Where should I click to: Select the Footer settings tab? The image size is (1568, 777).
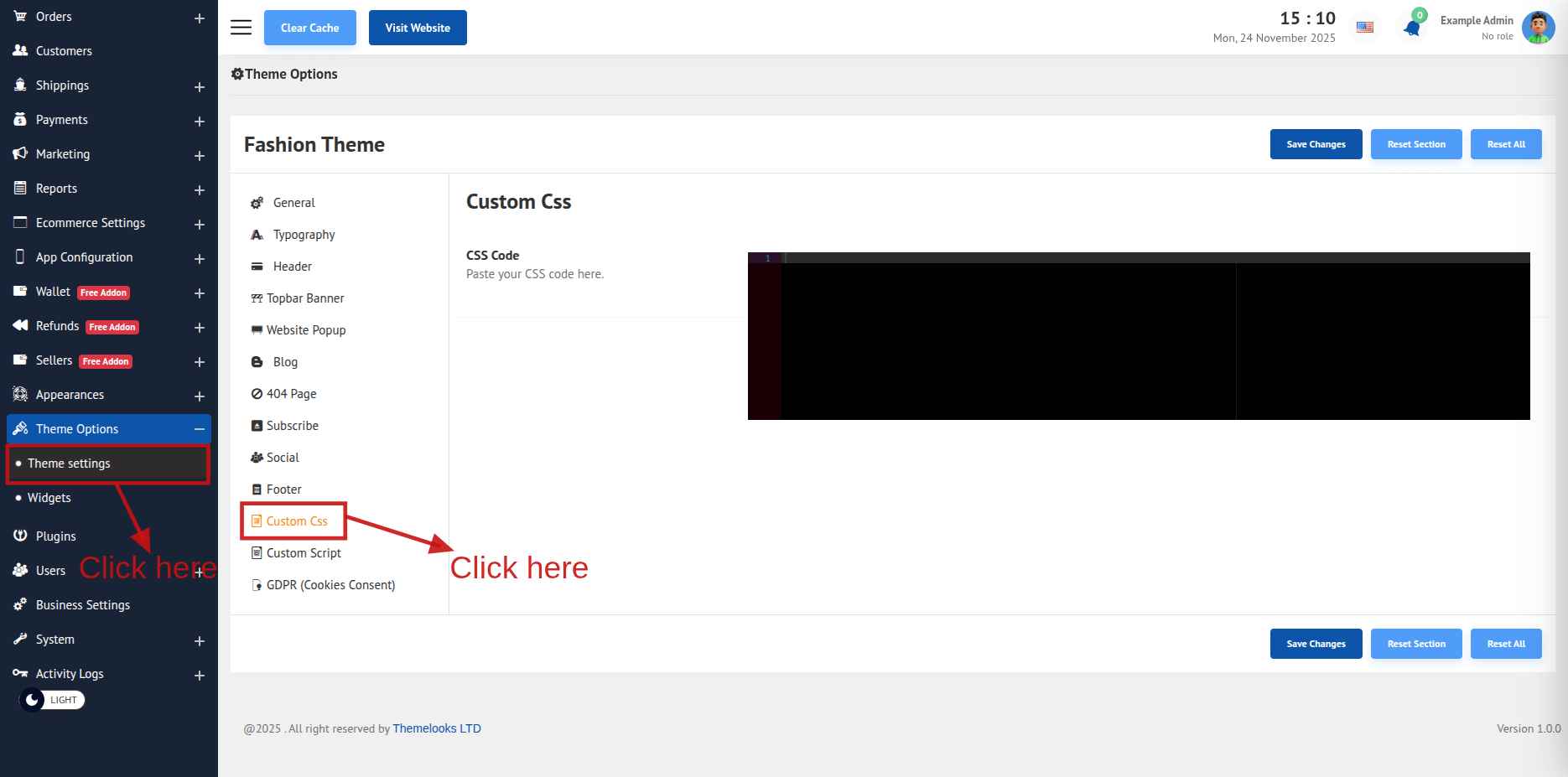click(283, 490)
